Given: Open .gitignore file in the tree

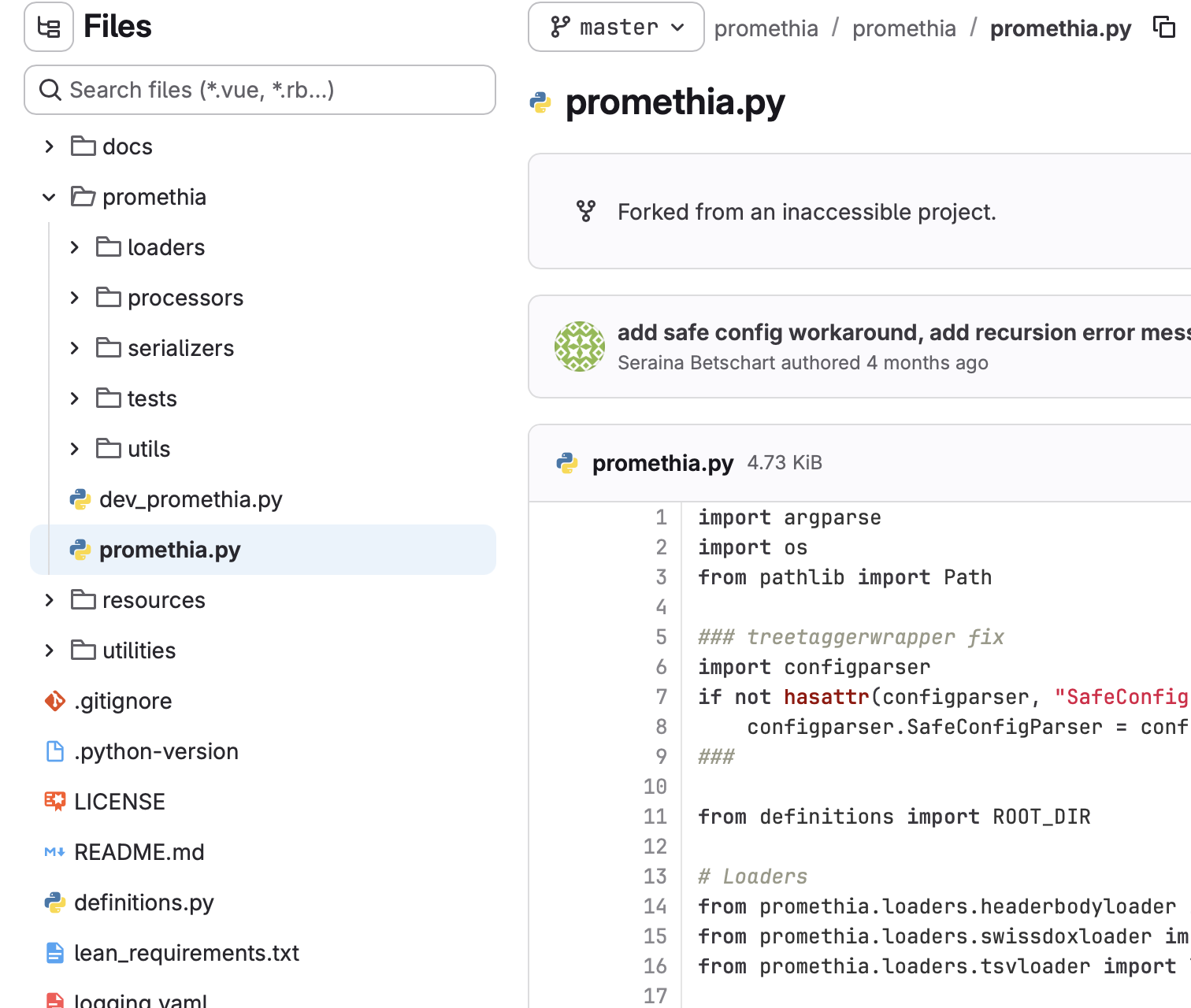Looking at the screenshot, I should coord(123,701).
